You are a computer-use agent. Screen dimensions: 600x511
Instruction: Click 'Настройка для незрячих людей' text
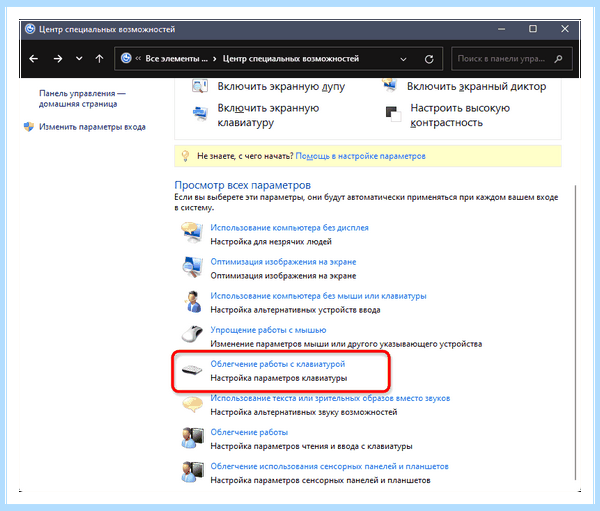[x=271, y=242]
